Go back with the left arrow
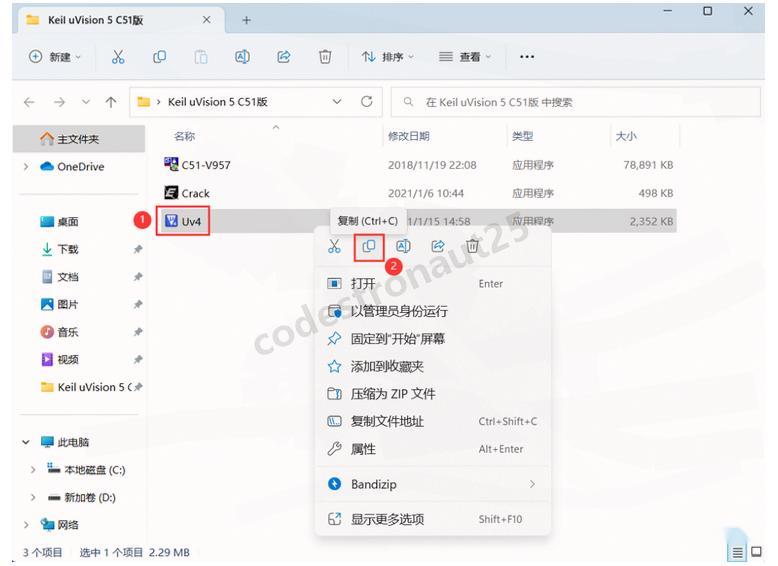 tap(29, 102)
